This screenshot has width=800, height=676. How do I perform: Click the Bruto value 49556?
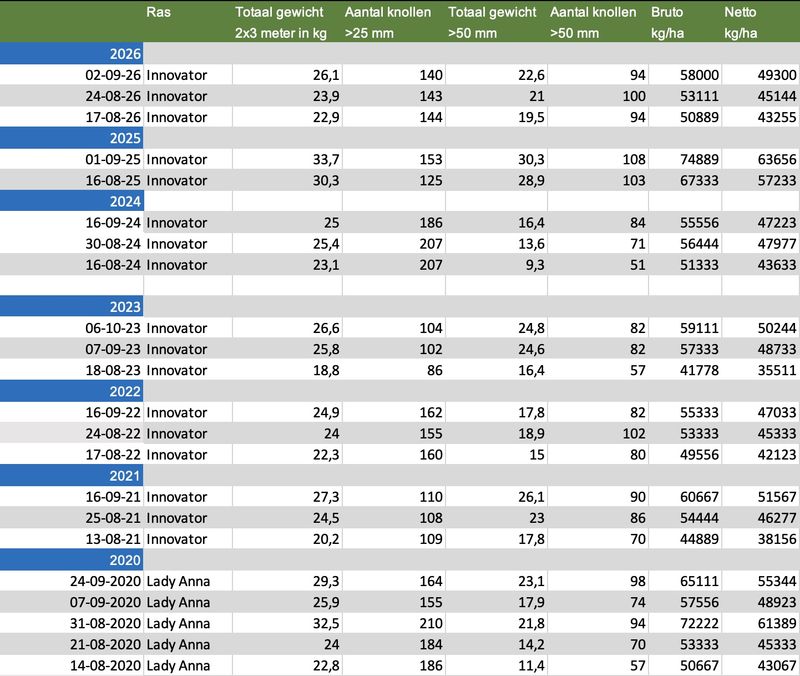[x=699, y=454]
